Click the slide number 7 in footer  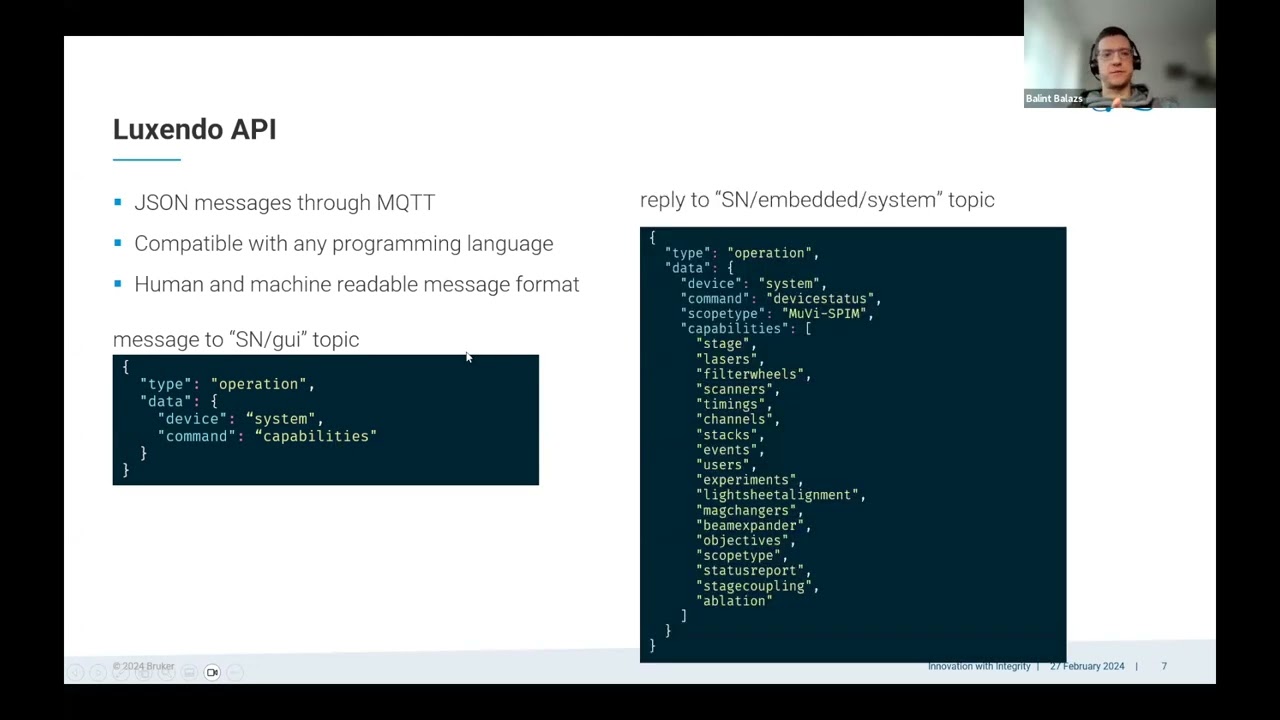tap(1164, 666)
